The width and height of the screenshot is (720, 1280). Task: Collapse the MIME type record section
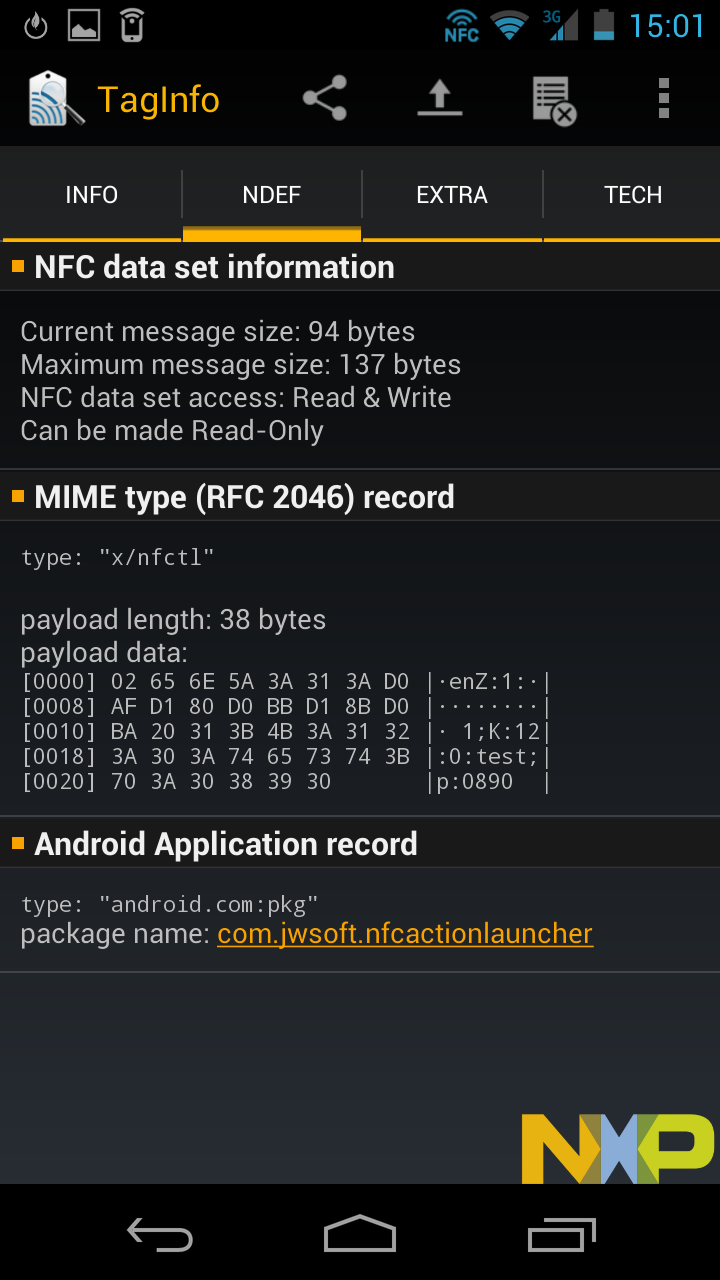tap(244, 497)
